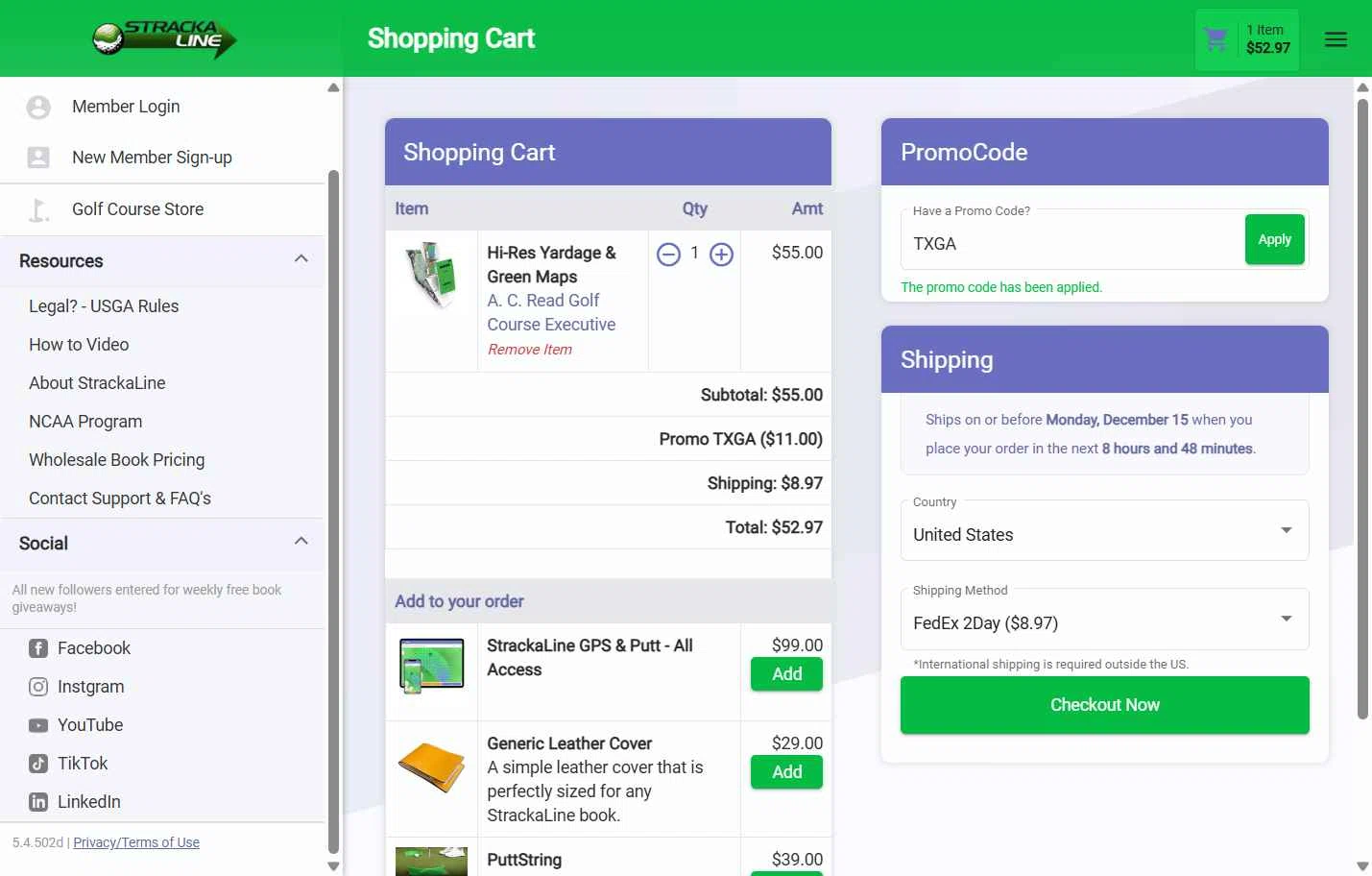Click the LinkedIn icon
Viewport: 1372px width, 876px height.
(38, 802)
